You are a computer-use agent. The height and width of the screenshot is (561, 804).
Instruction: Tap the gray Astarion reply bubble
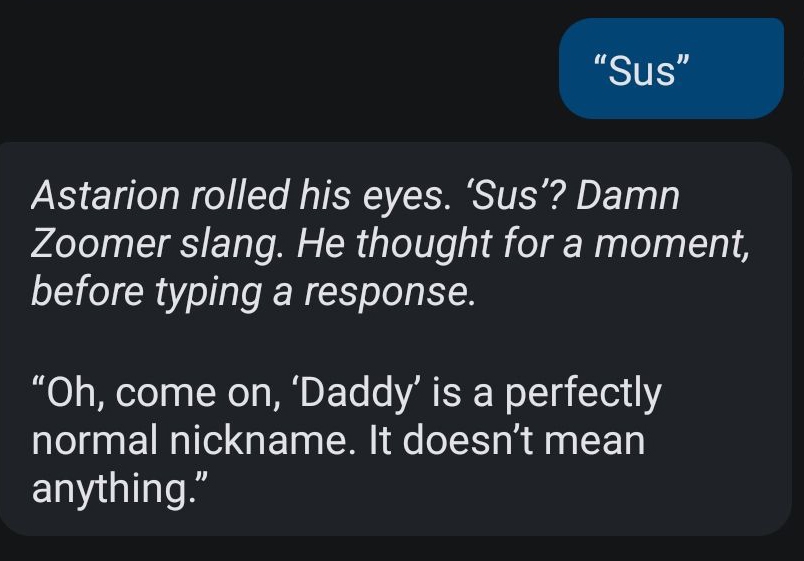click(395, 339)
